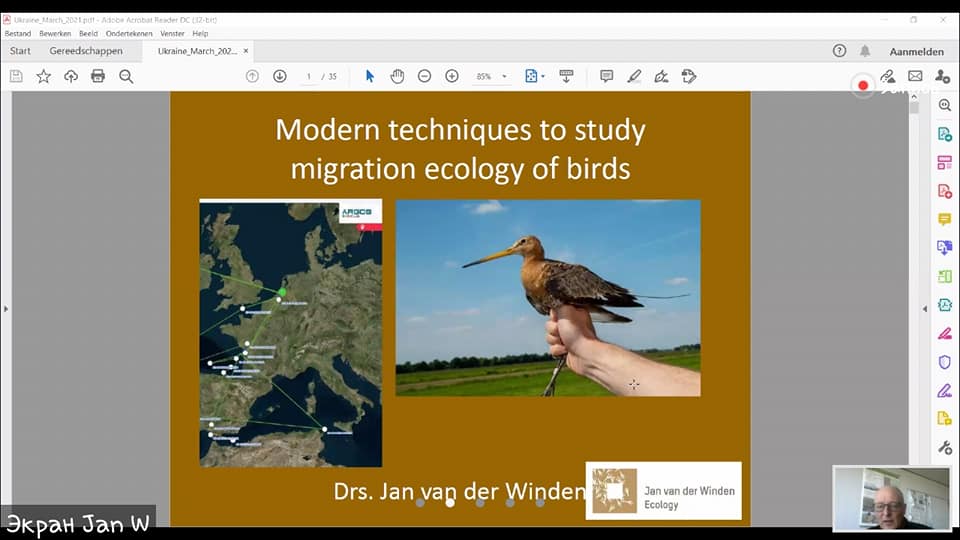Print the document using printer icon
This screenshot has height=540, width=960.
tap(98, 76)
